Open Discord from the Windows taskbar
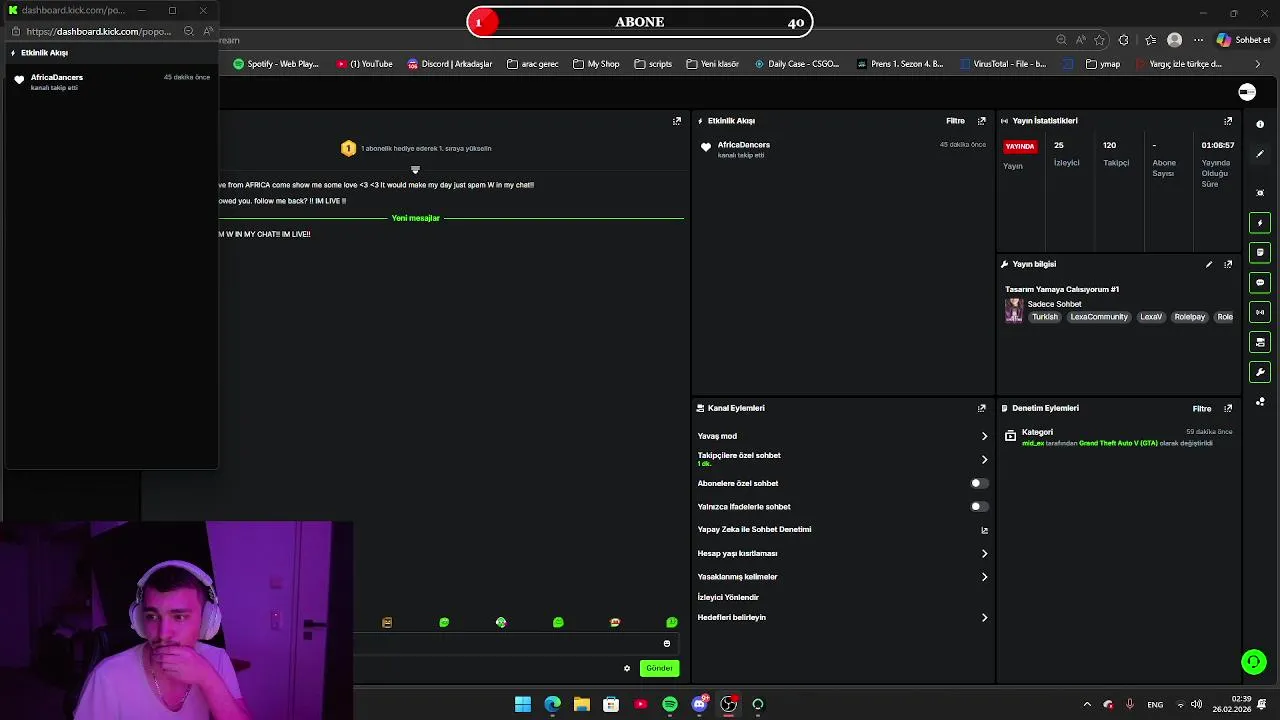This screenshot has width=1280, height=720. pyautogui.click(x=699, y=704)
